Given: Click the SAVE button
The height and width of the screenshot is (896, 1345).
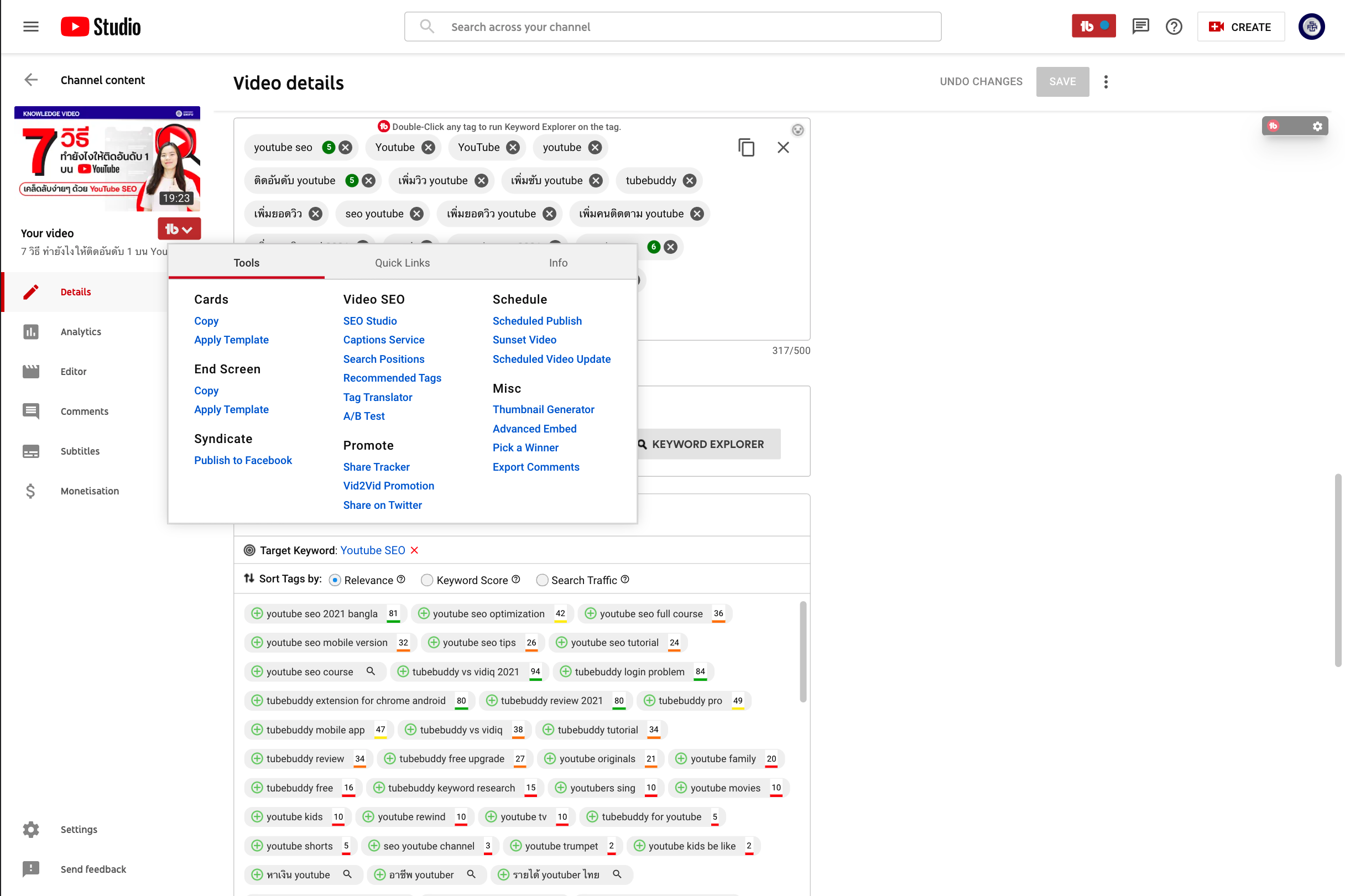Looking at the screenshot, I should pos(1062,81).
